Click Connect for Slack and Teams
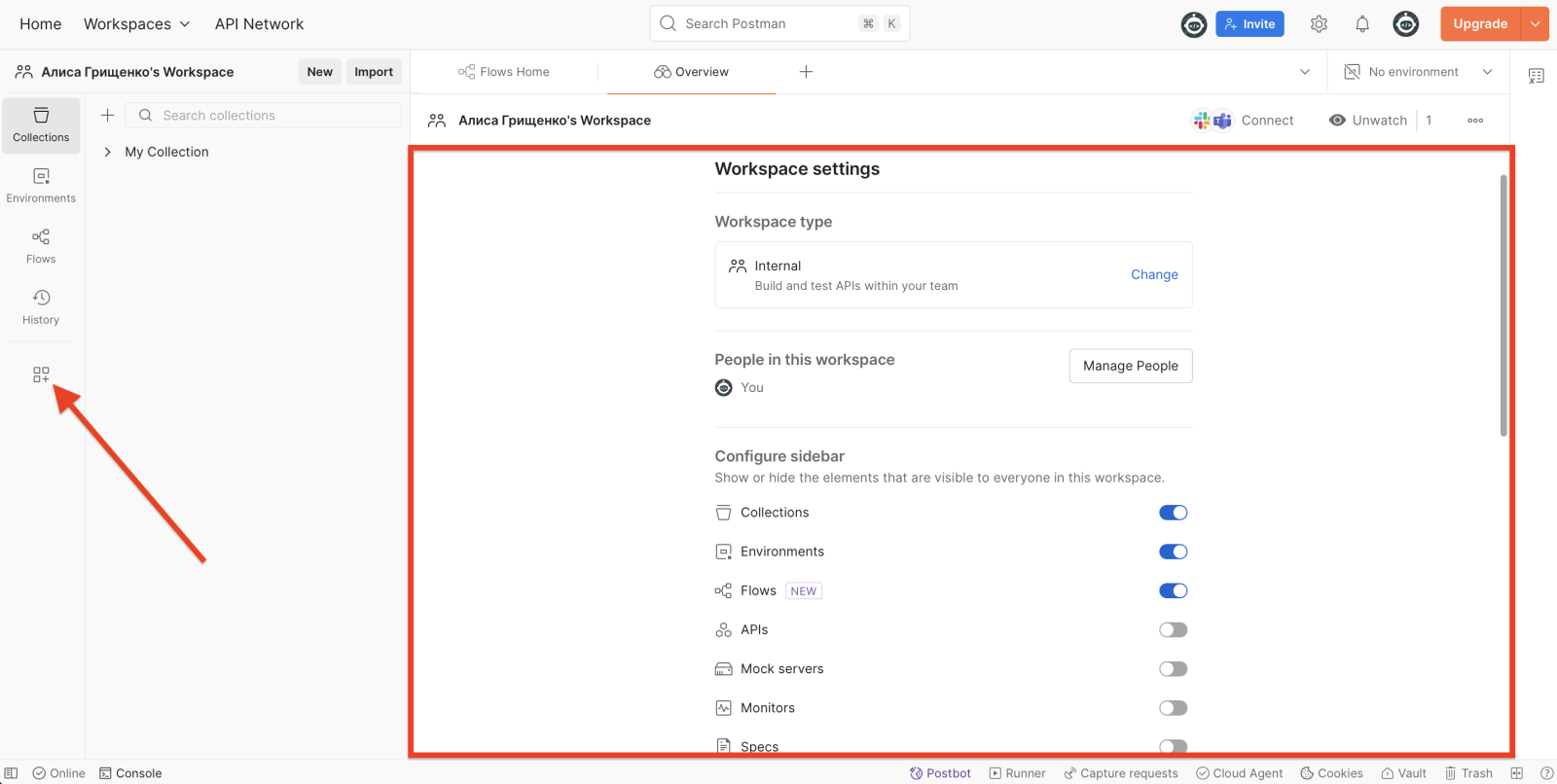Viewport: 1557px width, 784px height. [1244, 121]
